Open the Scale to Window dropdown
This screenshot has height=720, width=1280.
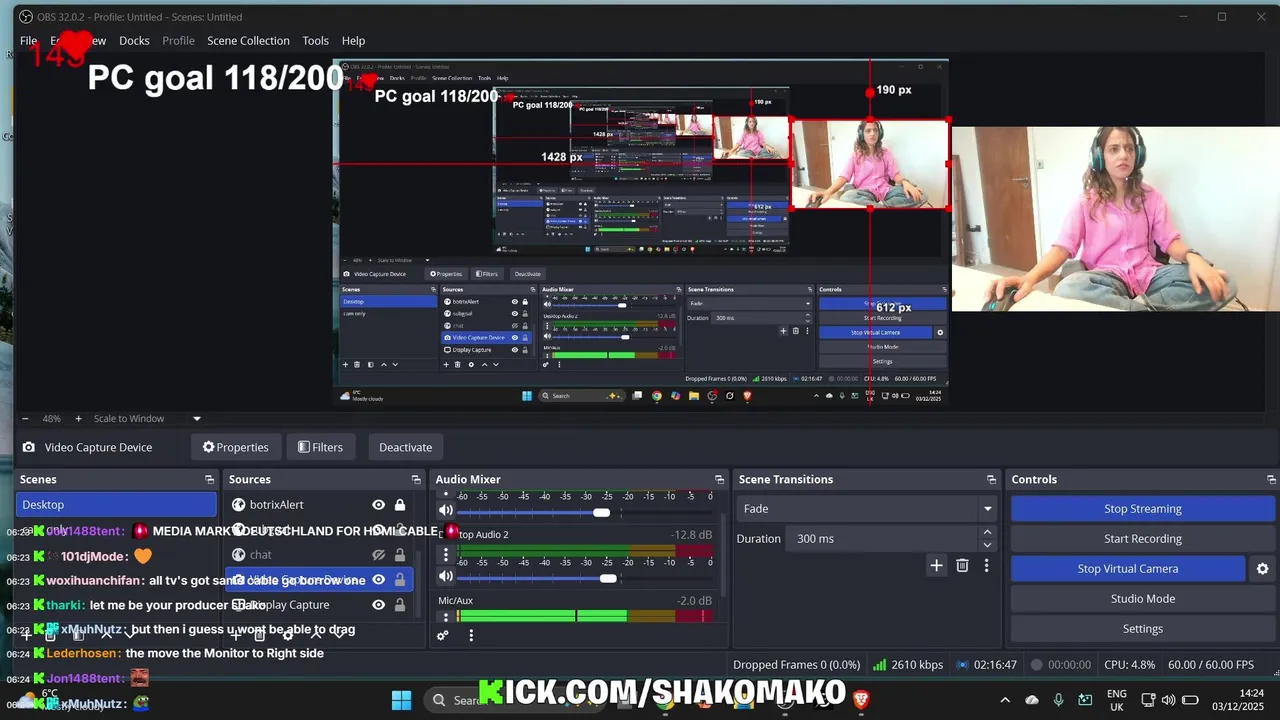point(147,419)
